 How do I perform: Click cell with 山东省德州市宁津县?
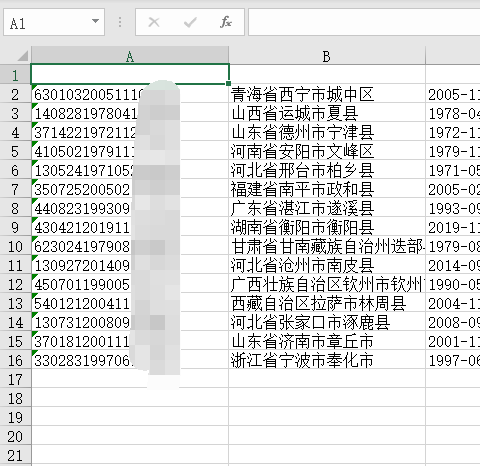pyautogui.click(x=327, y=131)
